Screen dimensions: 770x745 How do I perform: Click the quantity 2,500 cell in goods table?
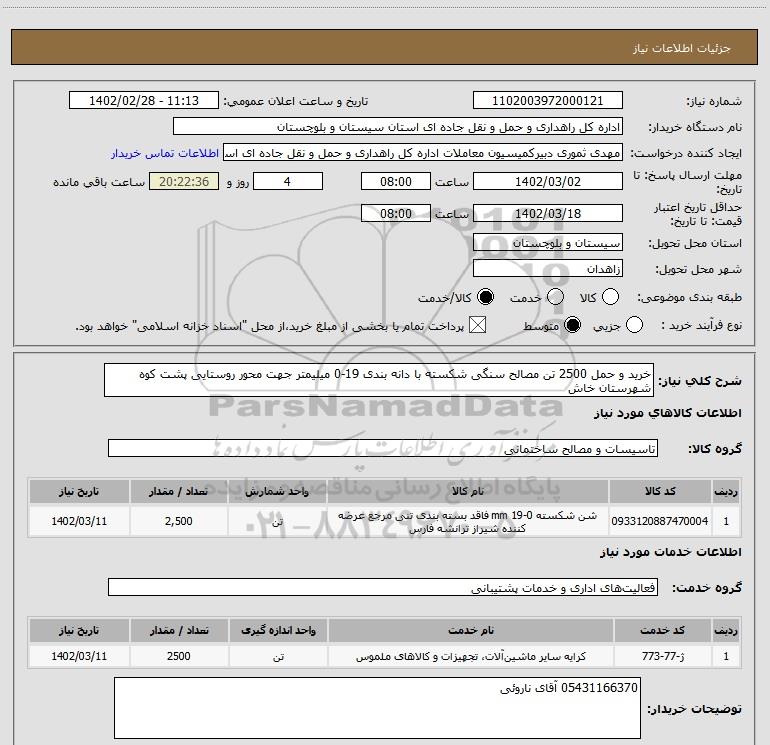pyautogui.click(x=178, y=521)
